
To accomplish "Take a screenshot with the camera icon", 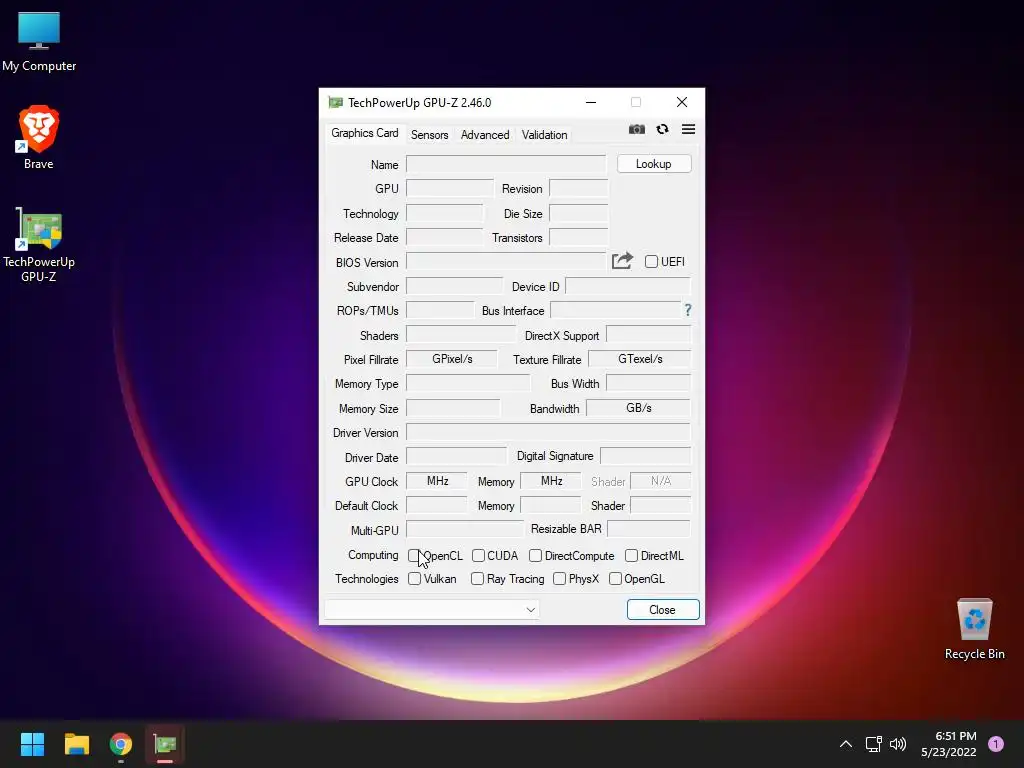I will point(637,129).
